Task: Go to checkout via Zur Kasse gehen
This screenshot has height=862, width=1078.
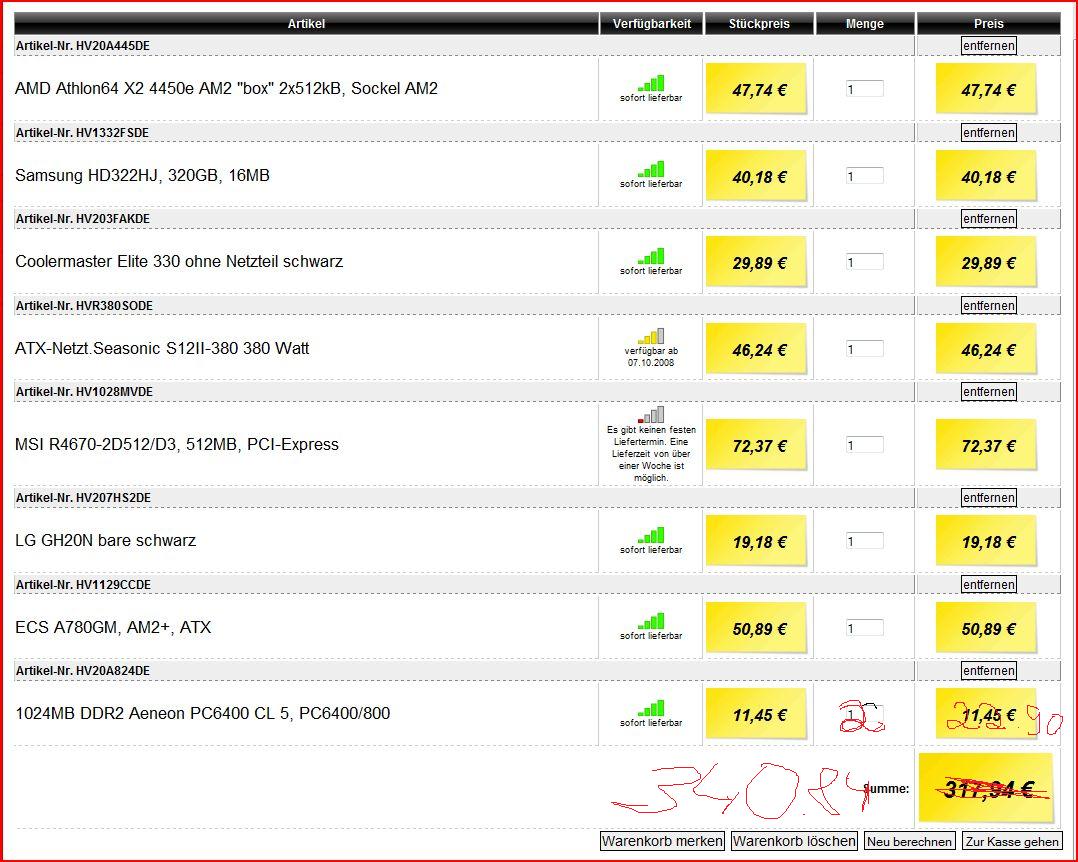Action: pos(1012,841)
